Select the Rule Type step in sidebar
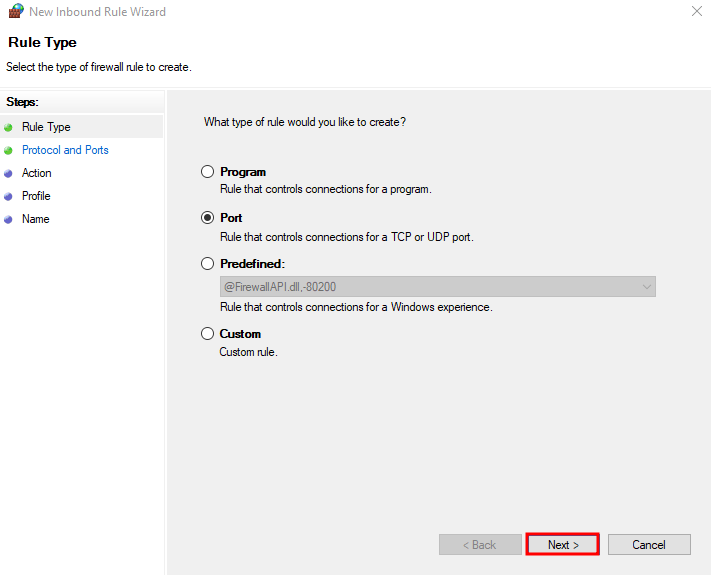This screenshot has width=711, height=575. tap(46, 127)
